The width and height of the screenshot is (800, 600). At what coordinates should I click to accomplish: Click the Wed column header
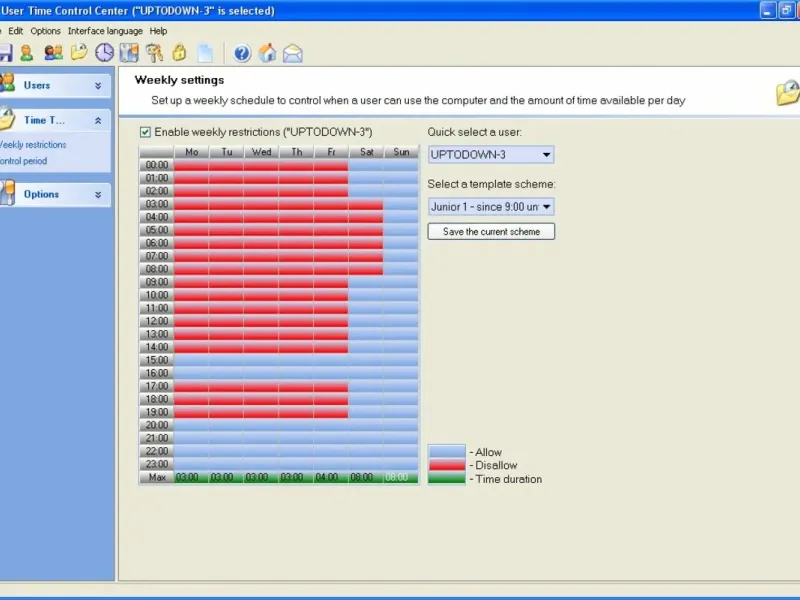click(x=261, y=152)
